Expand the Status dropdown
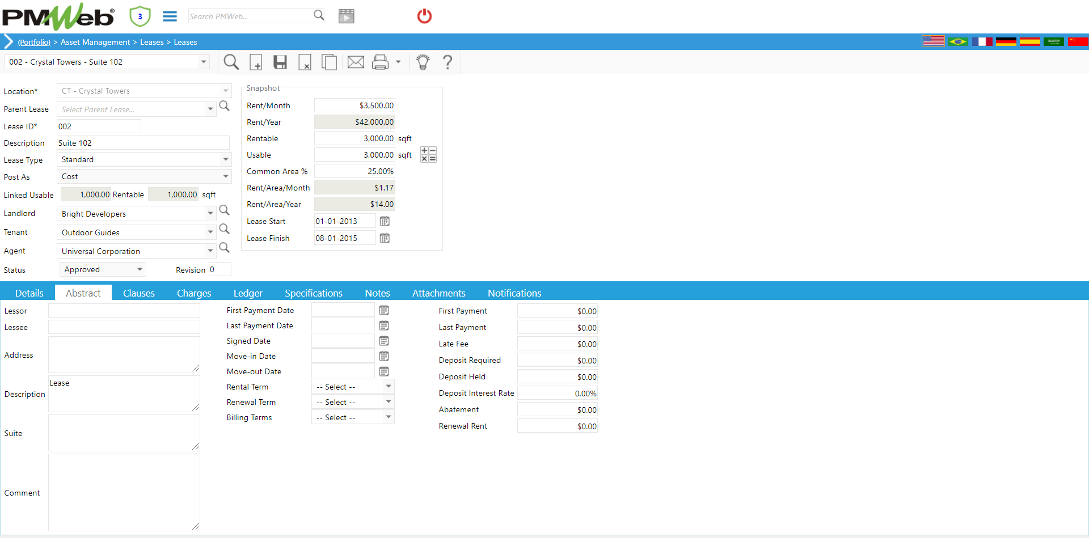 point(139,269)
